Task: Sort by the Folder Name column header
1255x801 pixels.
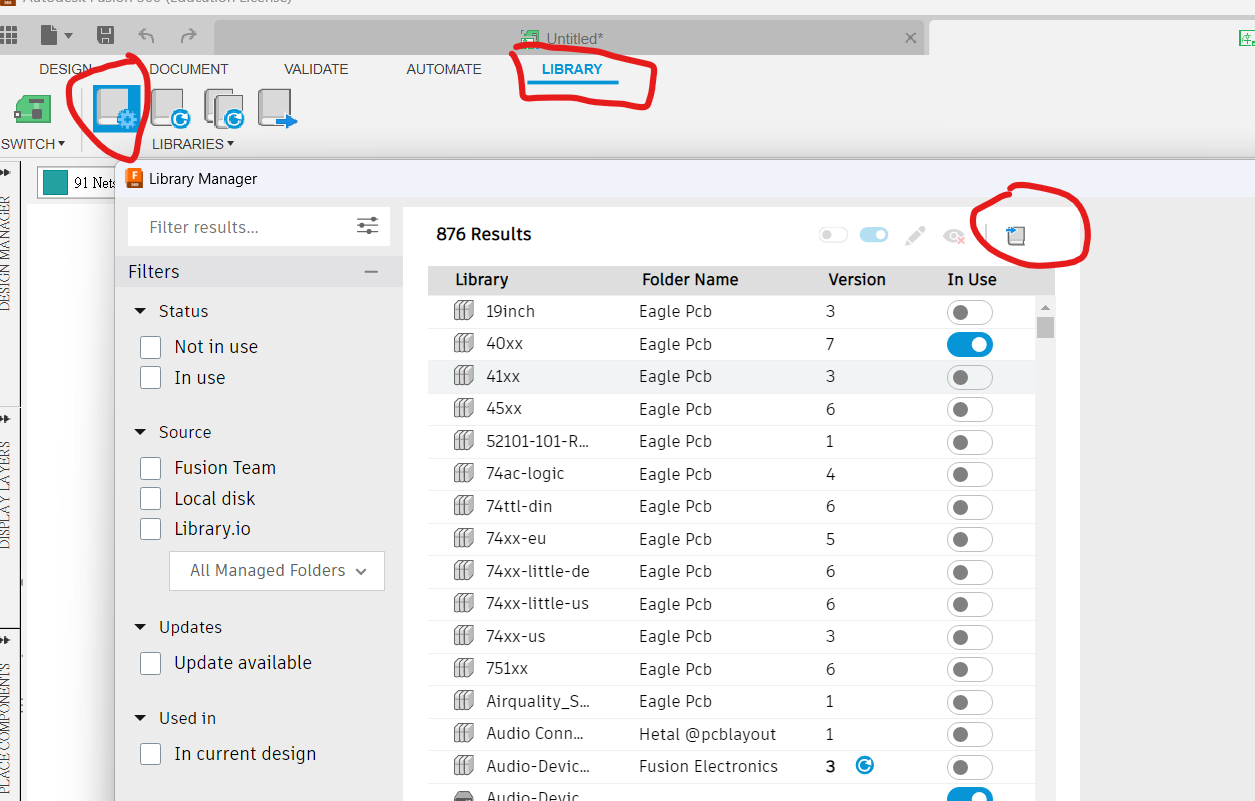Action: (690, 280)
